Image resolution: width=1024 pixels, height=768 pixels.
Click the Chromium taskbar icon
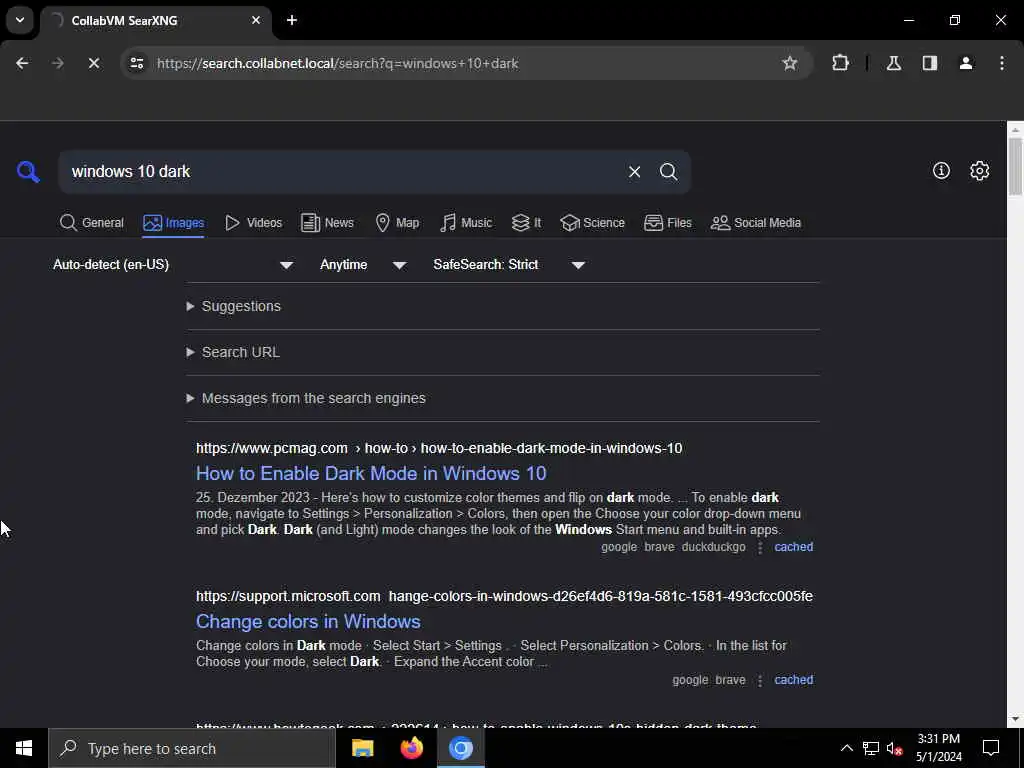point(460,748)
